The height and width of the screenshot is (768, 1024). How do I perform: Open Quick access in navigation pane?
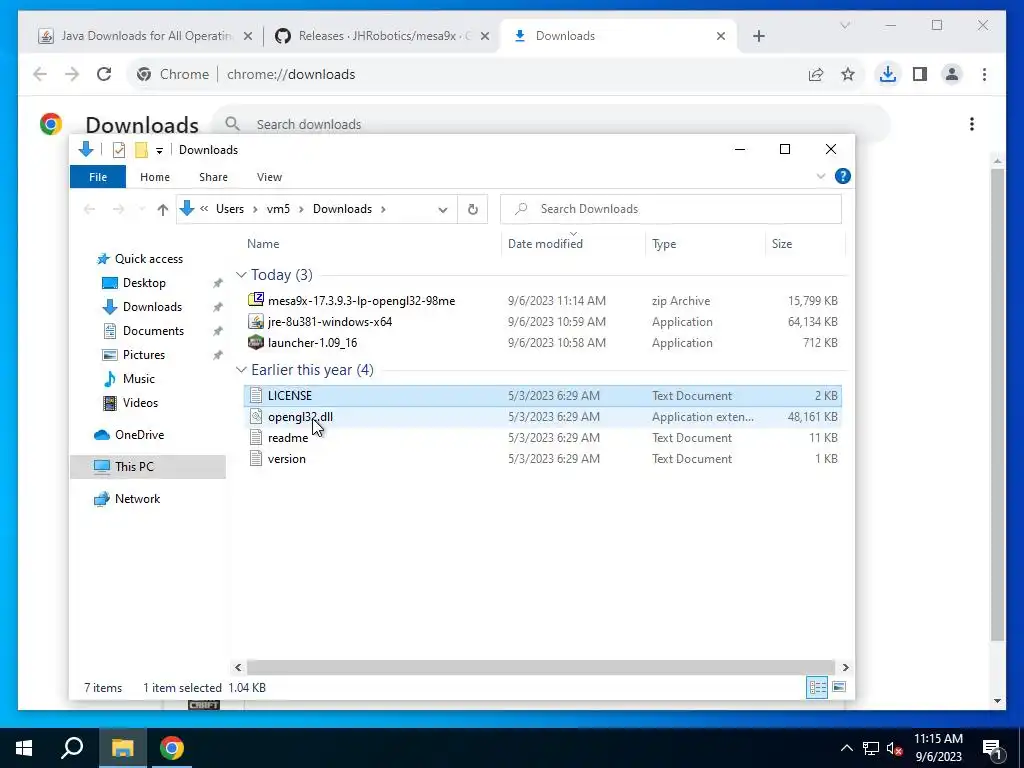pyautogui.click(x=148, y=259)
